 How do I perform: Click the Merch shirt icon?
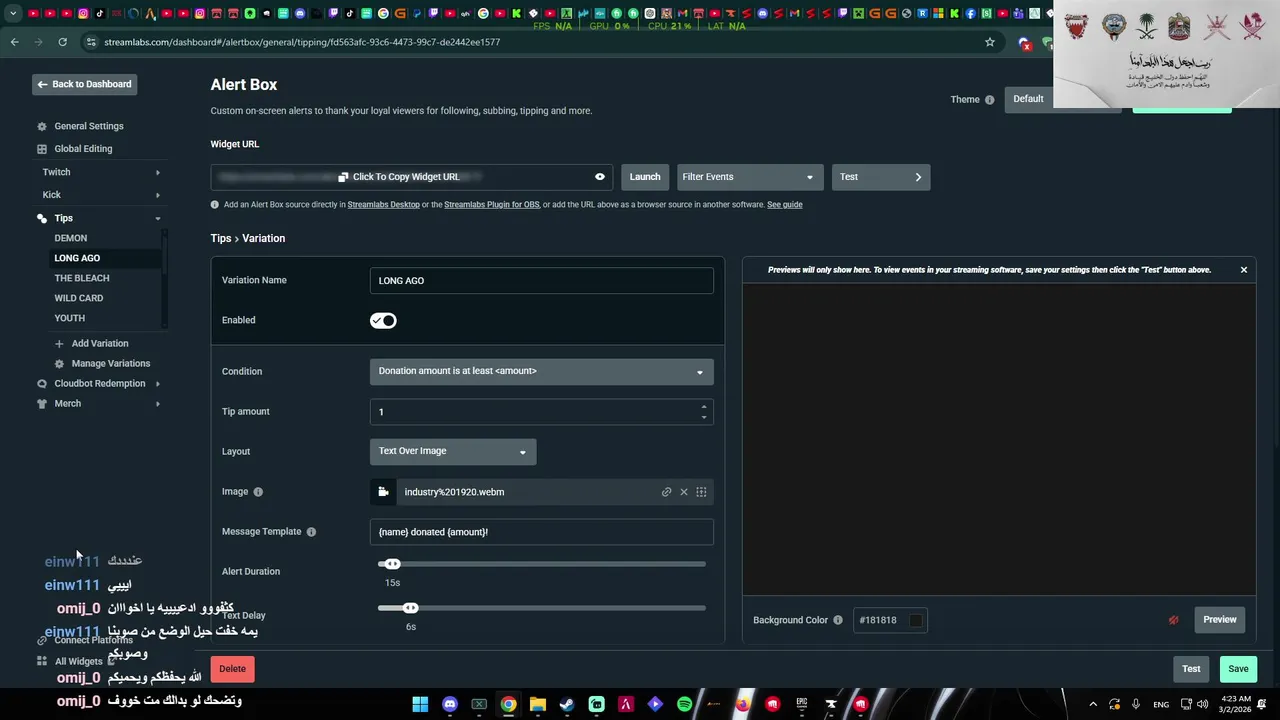coord(42,404)
